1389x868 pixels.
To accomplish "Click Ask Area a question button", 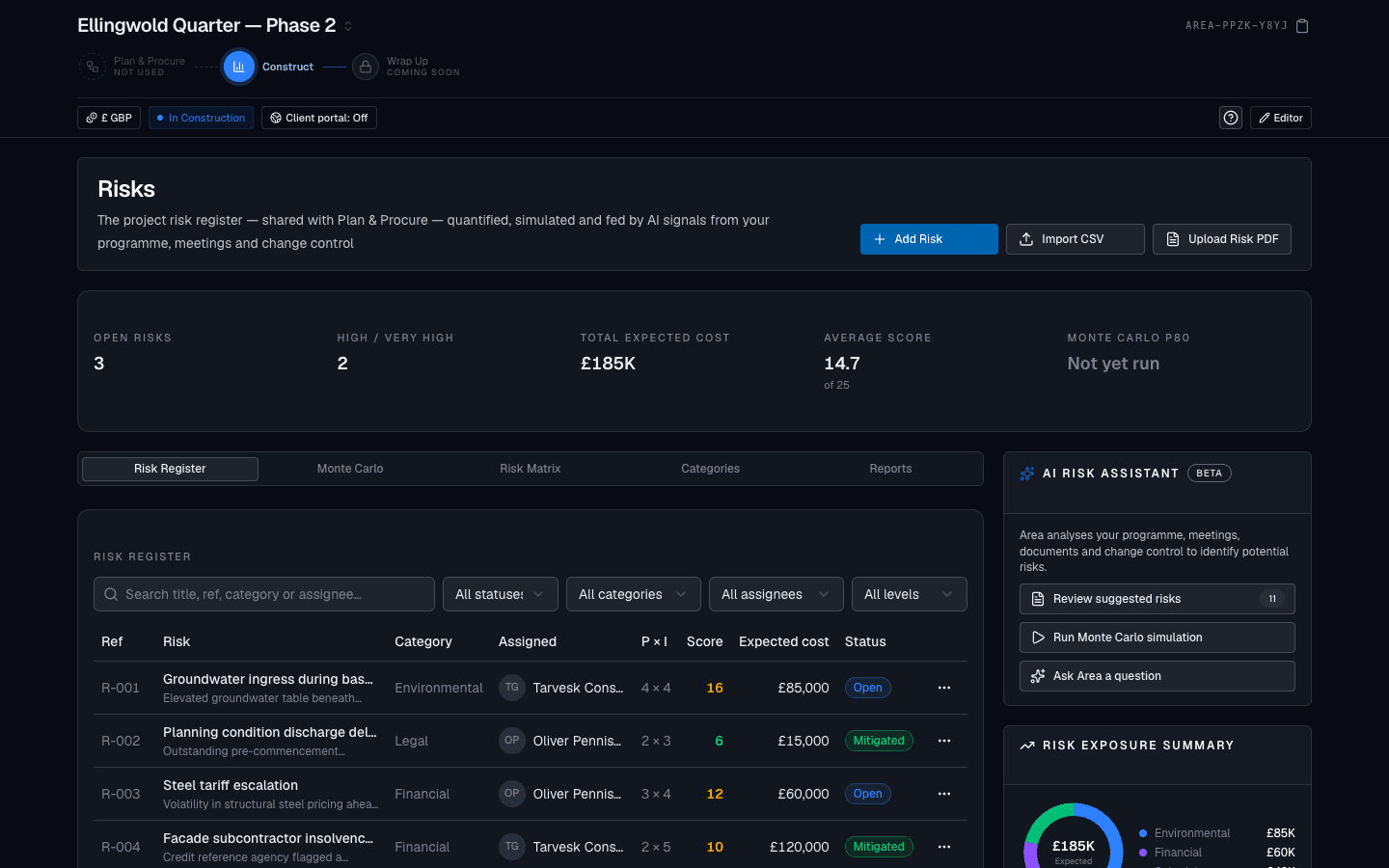I will [1157, 676].
